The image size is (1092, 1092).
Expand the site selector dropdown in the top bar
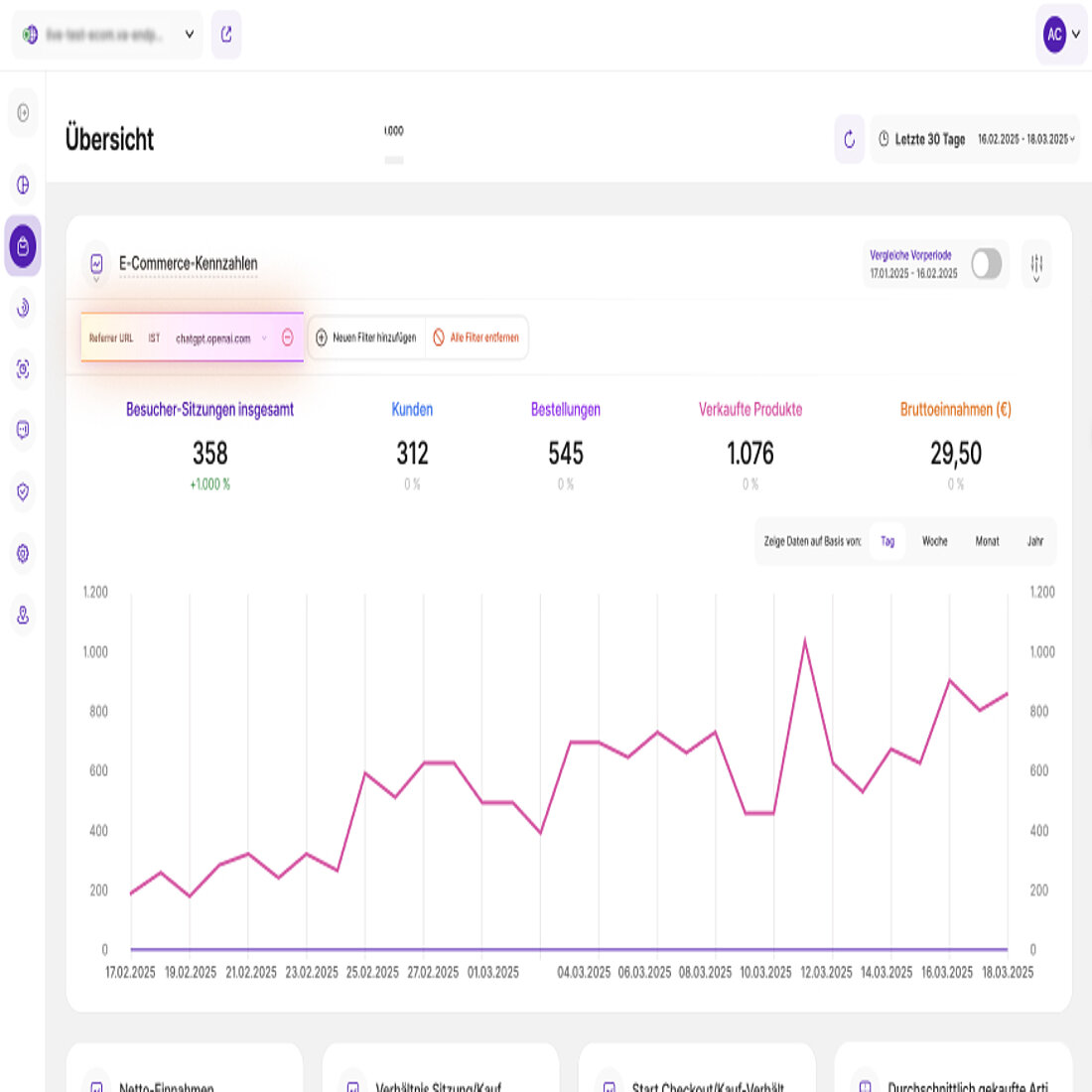[188, 35]
